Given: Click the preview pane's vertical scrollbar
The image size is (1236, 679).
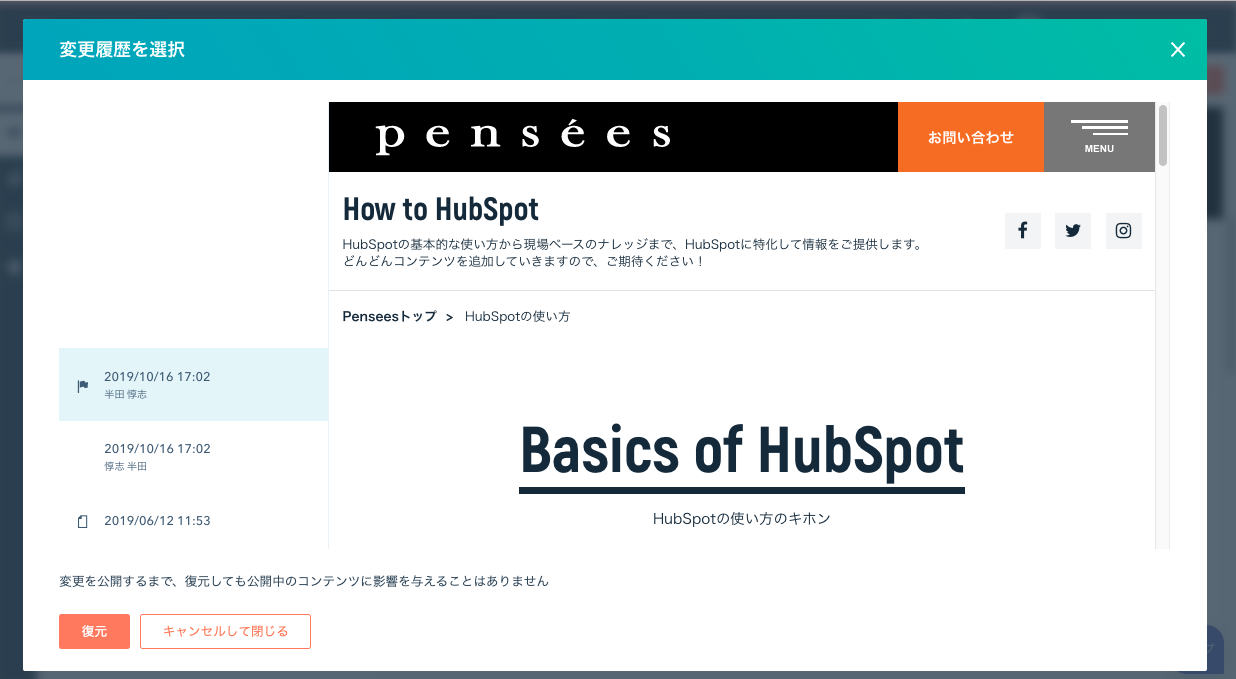Looking at the screenshot, I should (x=1162, y=136).
